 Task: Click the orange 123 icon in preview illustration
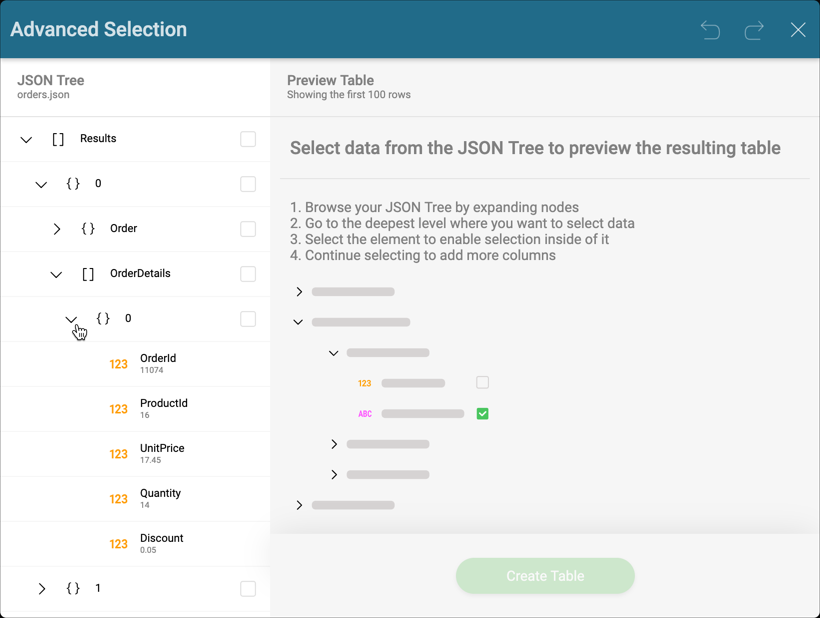pyautogui.click(x=365, y=383)
